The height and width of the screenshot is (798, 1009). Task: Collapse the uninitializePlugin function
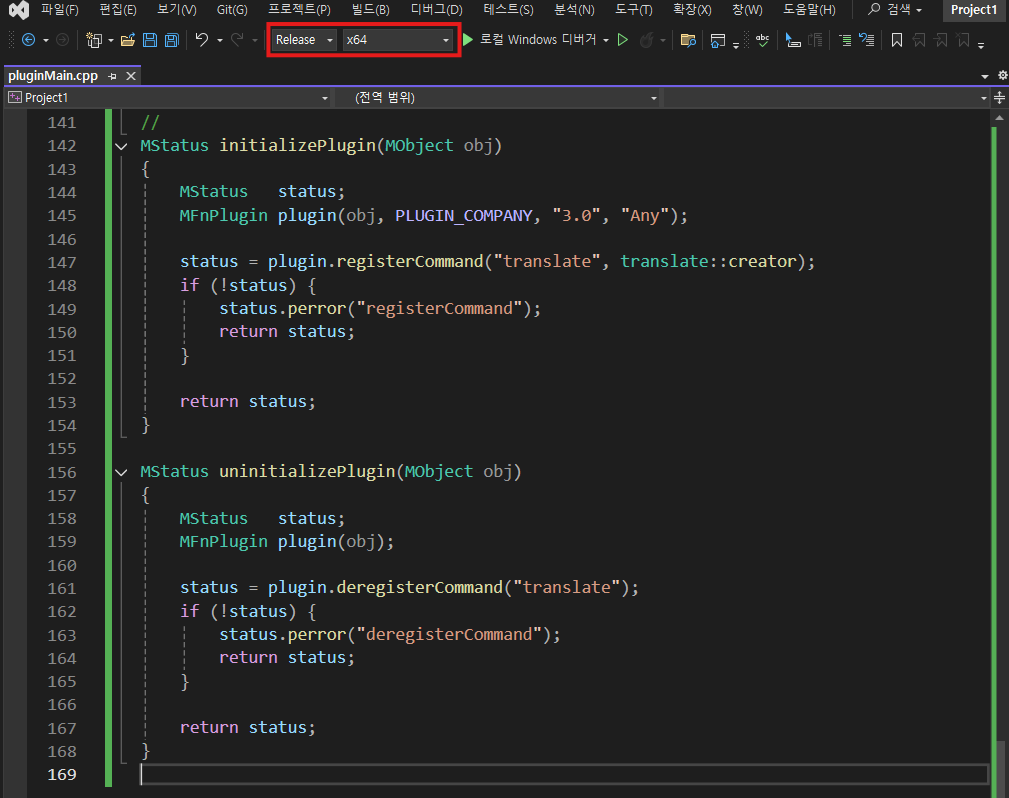pyautogui.click(x=121, y=472)
